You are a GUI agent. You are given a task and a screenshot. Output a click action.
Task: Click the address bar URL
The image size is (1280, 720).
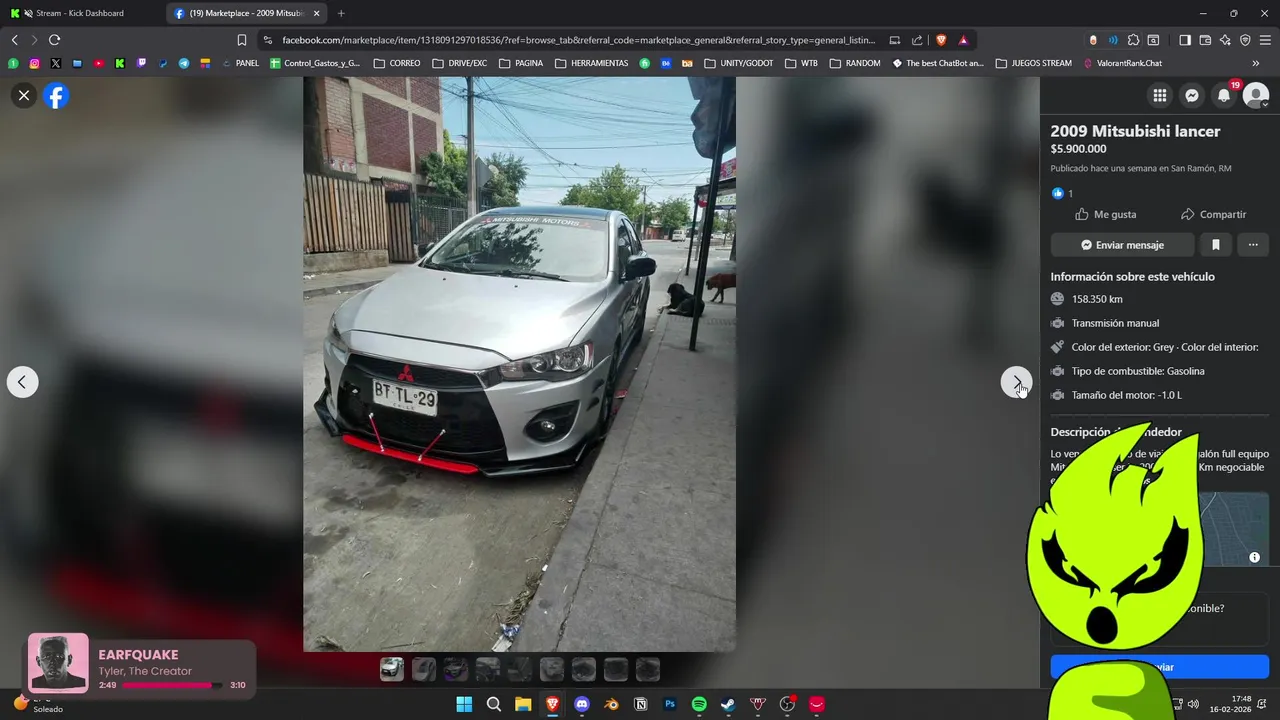point(578,40)
